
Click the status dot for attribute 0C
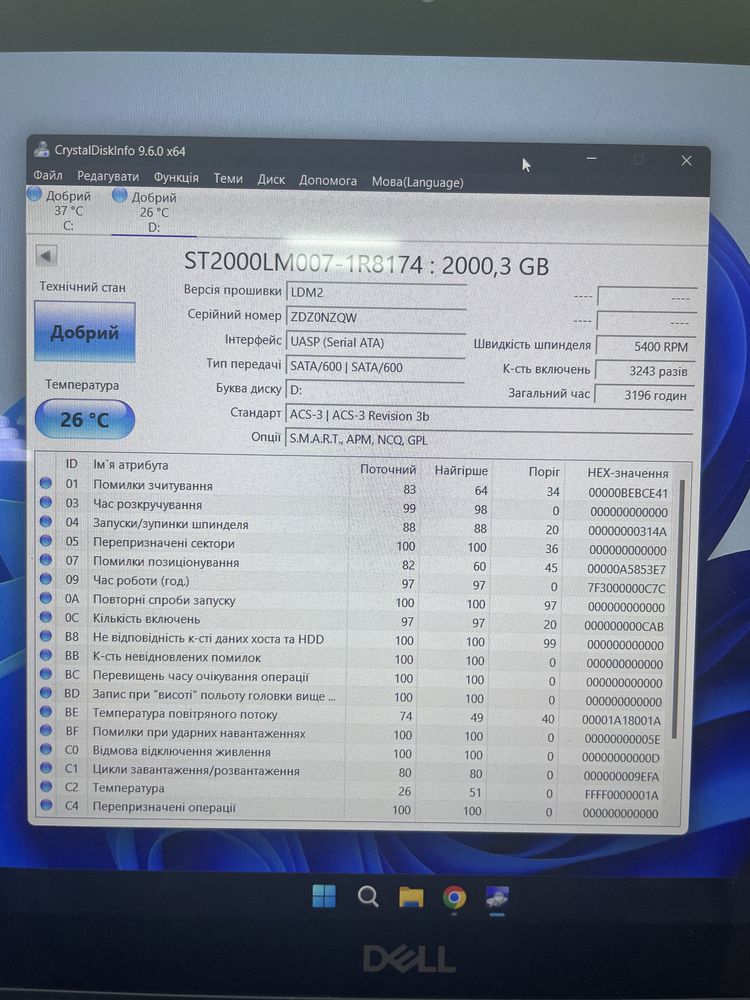coord(45,617)
